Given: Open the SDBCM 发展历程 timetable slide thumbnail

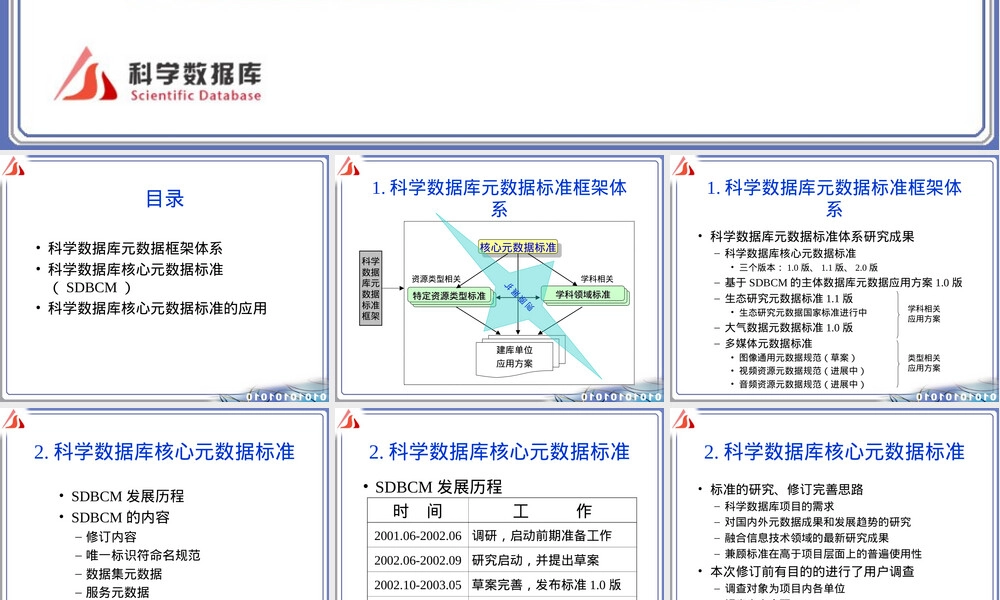Looking at the screenshot, I should pyautogui.click(x=499, y=505).
